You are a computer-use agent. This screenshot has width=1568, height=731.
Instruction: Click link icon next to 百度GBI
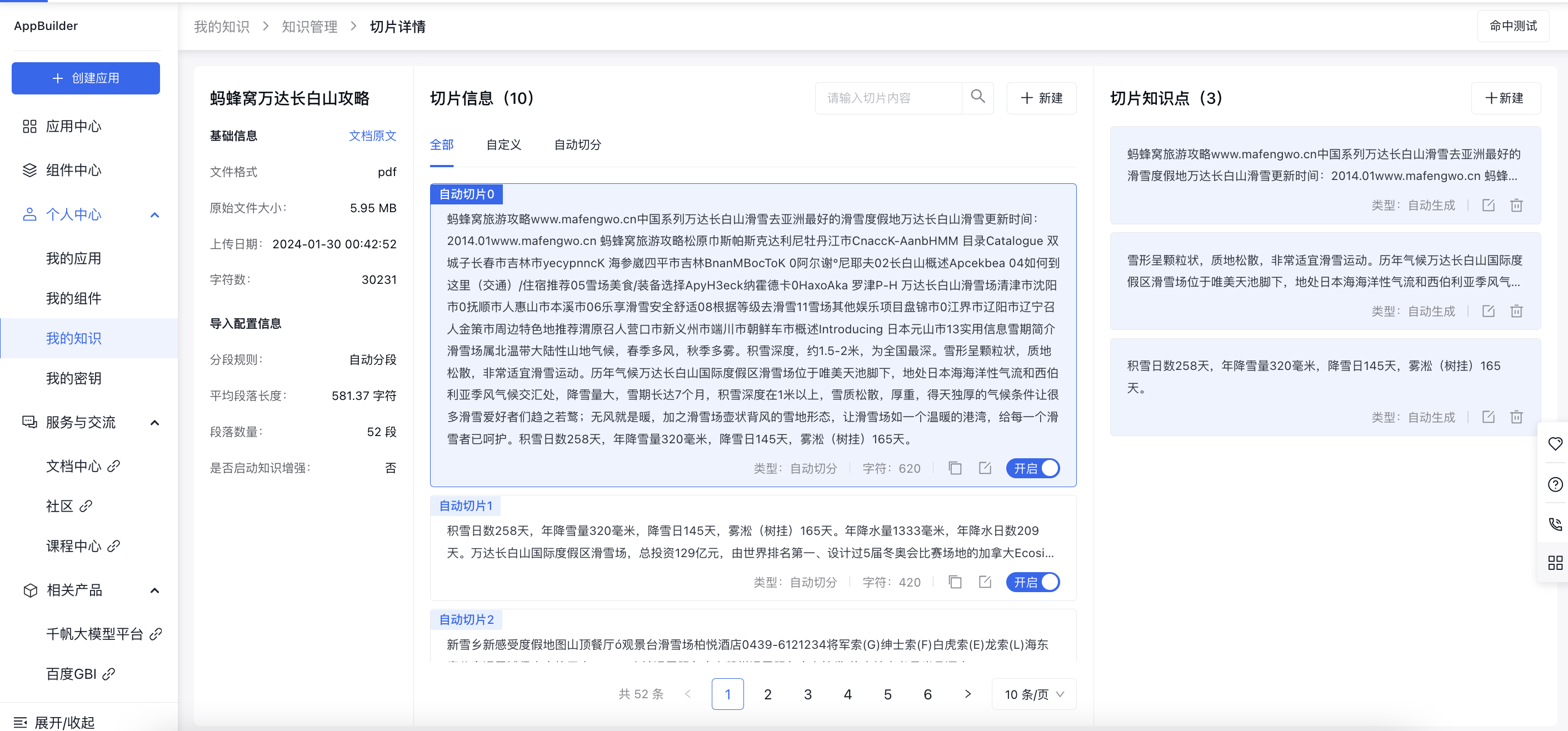tap(108, 674)
